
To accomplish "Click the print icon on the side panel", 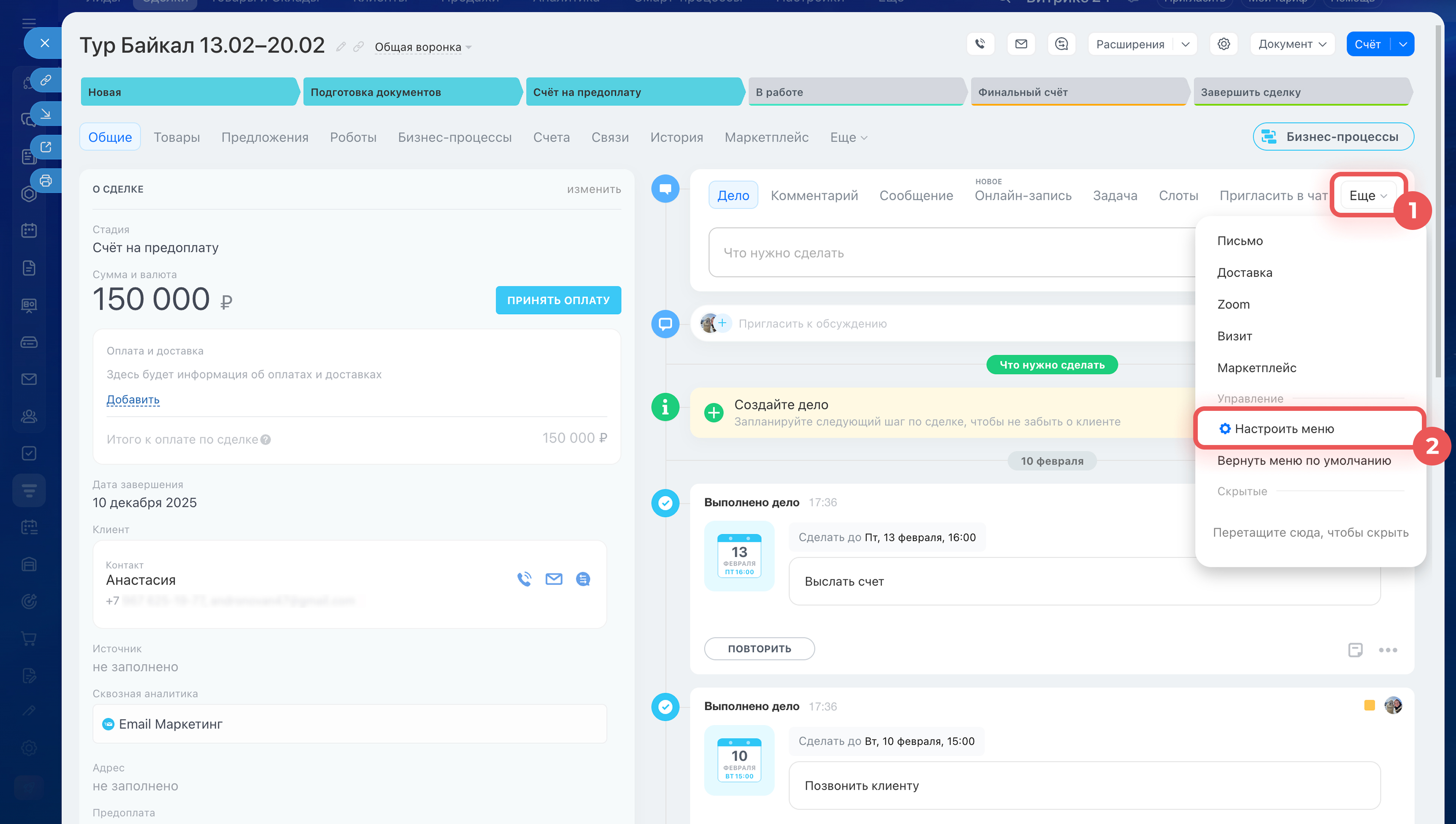I will 46,181.
